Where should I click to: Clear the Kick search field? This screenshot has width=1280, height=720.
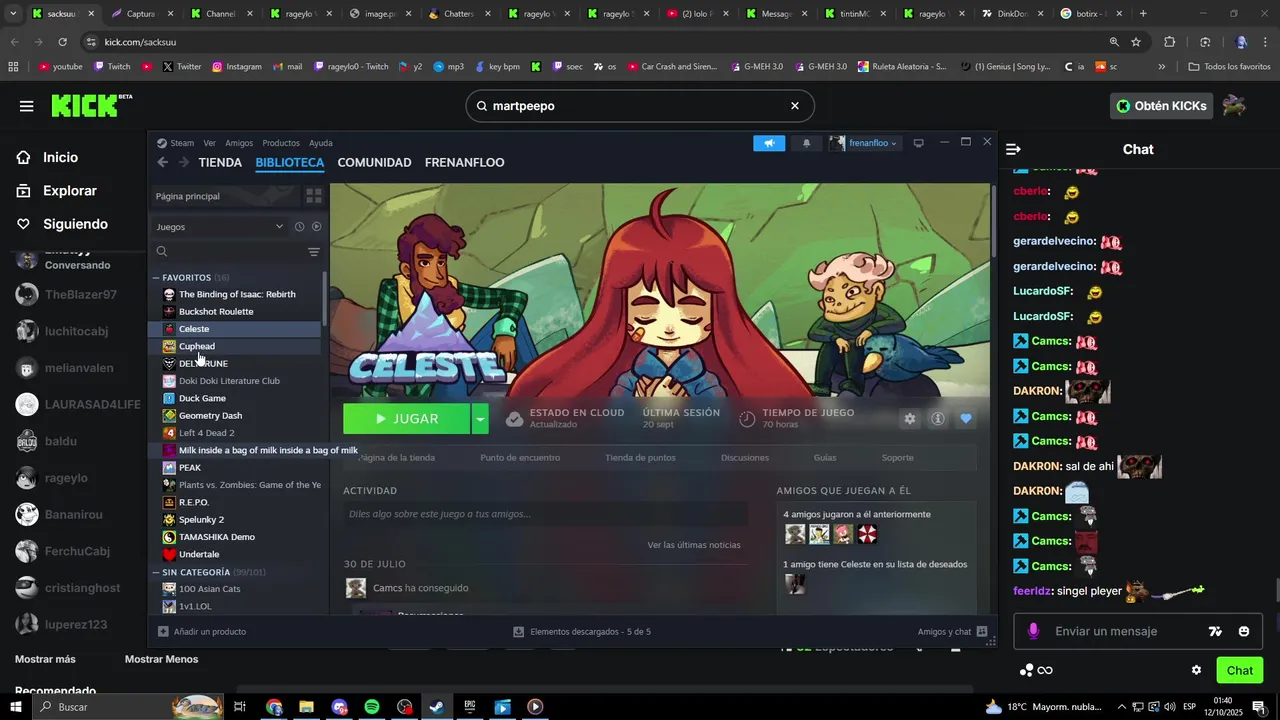pyautogui.click(x=795, y=106)
